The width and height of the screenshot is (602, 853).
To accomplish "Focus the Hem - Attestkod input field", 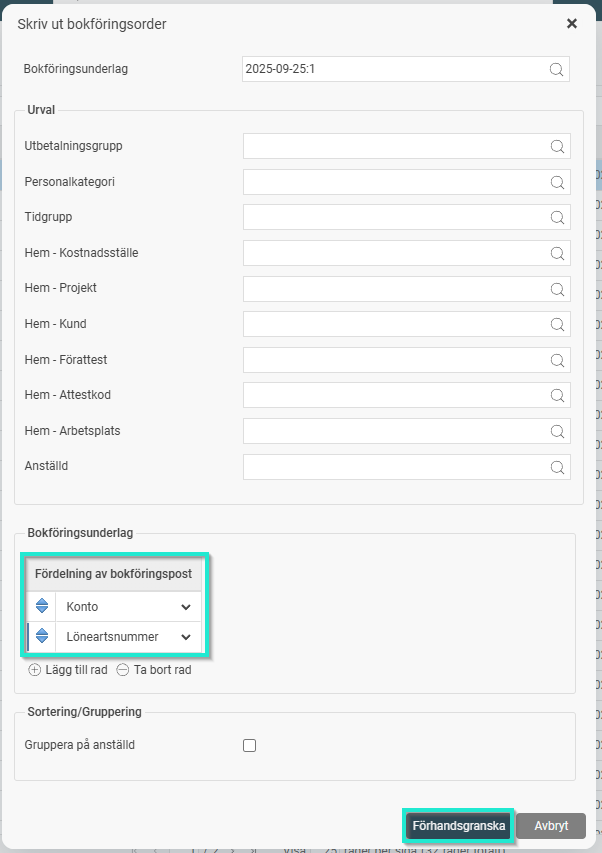I will (x=395, y=395).
